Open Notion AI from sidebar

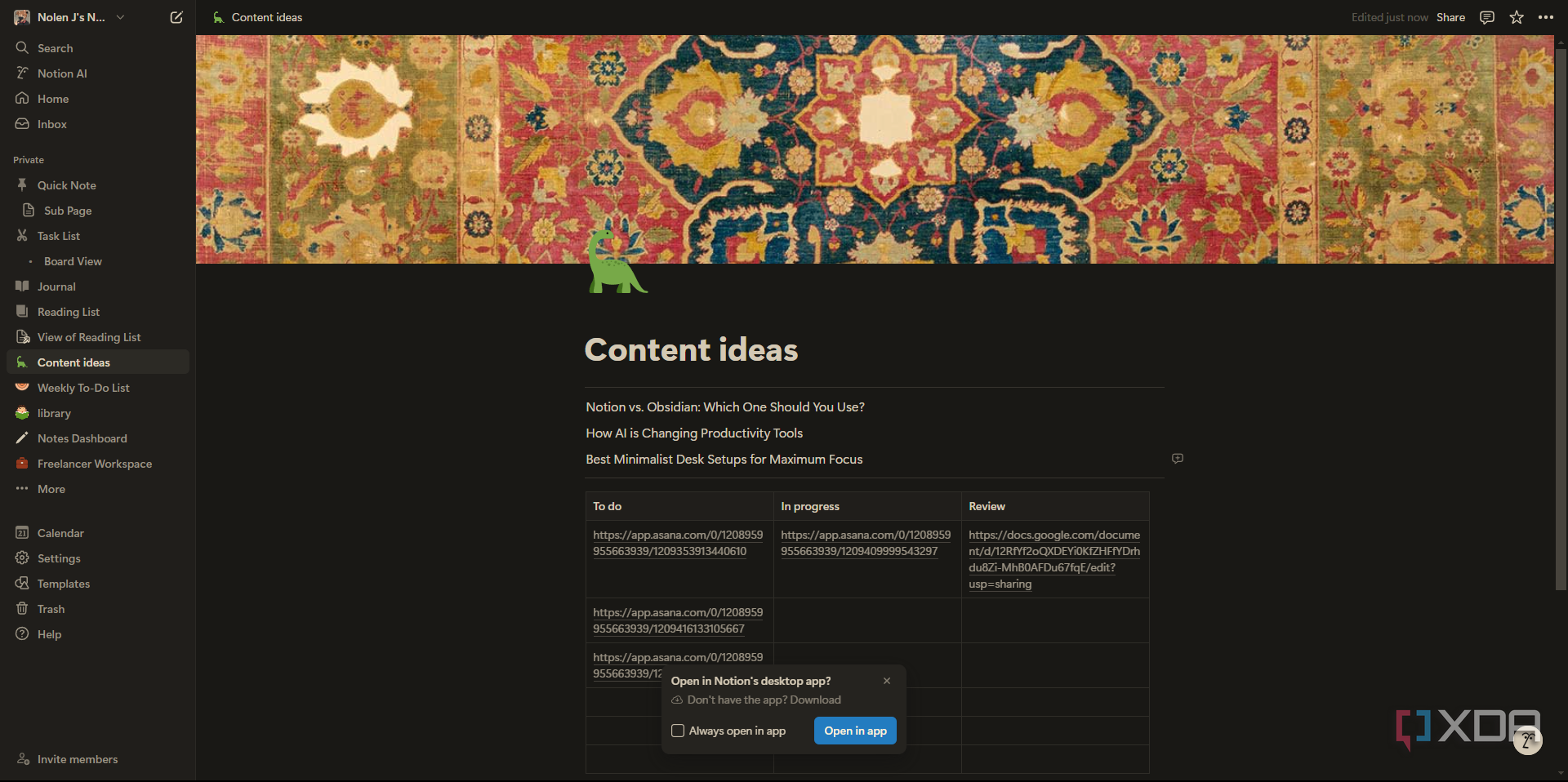(x=98, y=73)
